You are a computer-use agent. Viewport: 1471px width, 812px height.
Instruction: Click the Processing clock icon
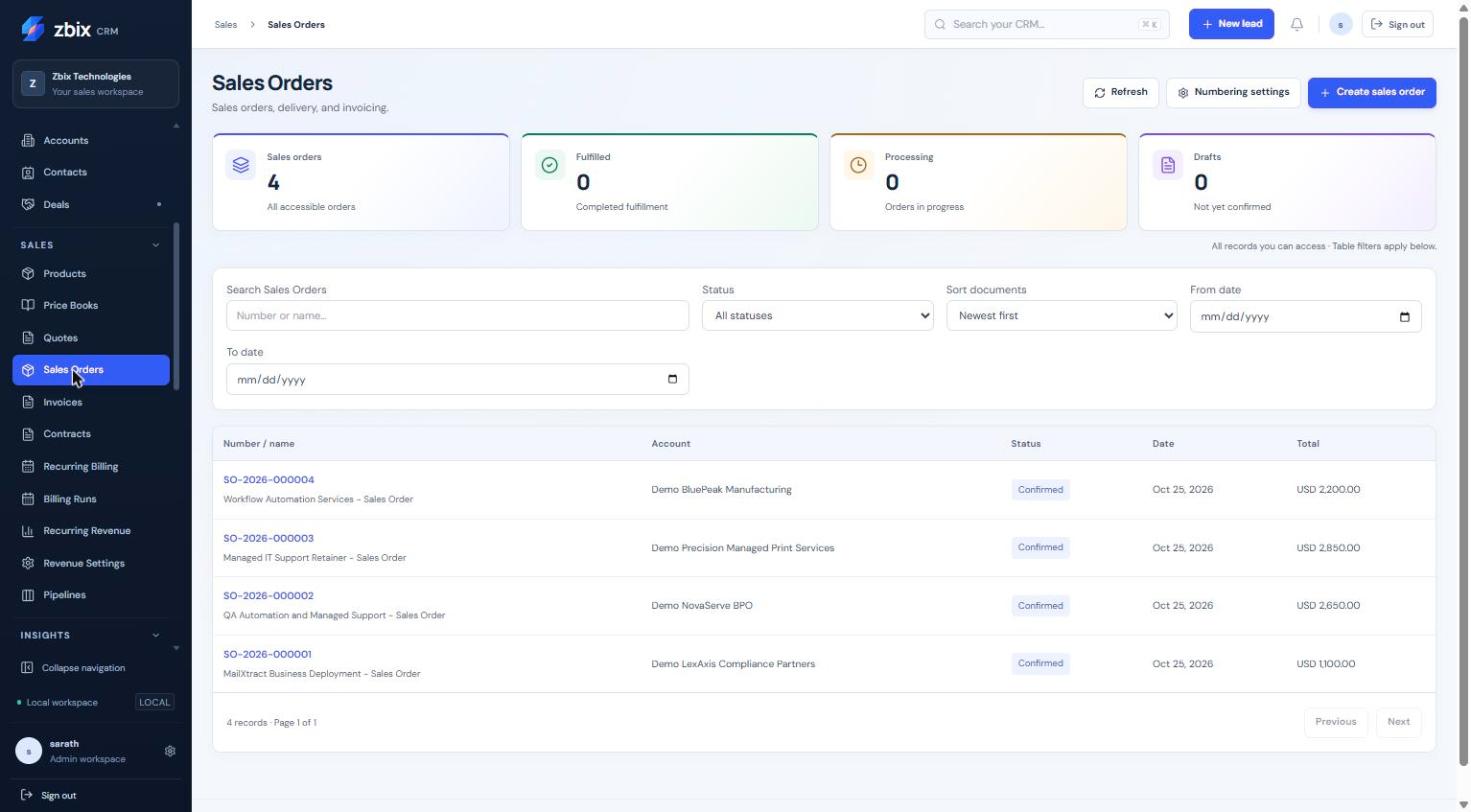coord(858,166)
